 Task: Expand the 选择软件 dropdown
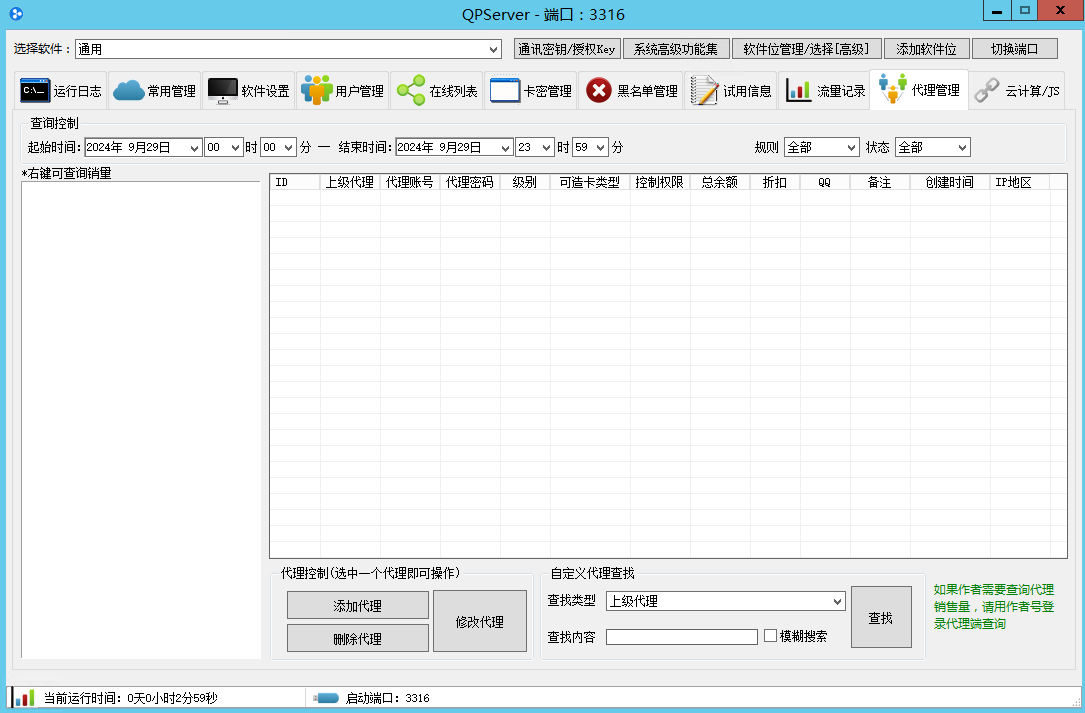click(494, 49)
